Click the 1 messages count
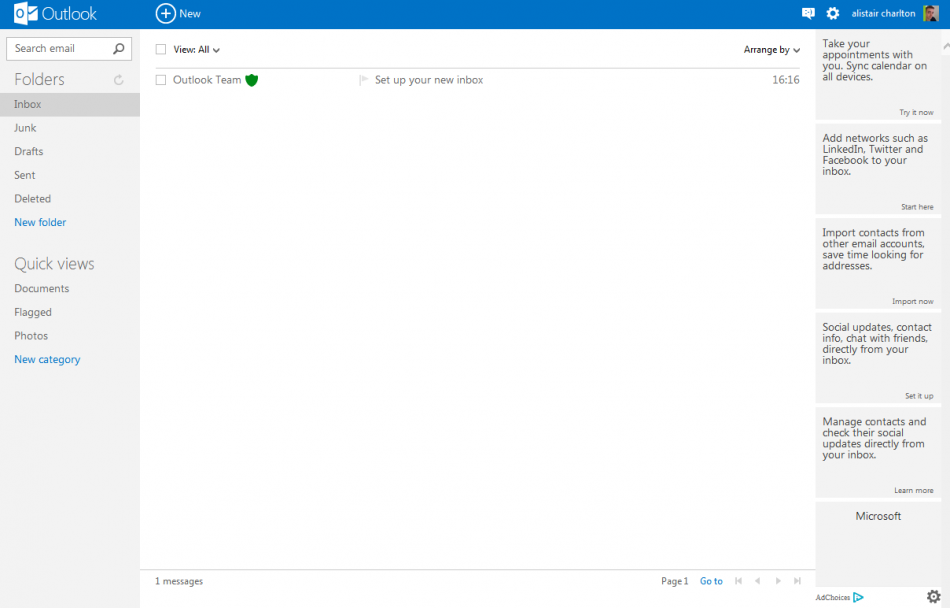This screenshot has height=608, width=950. coord(179,581)
